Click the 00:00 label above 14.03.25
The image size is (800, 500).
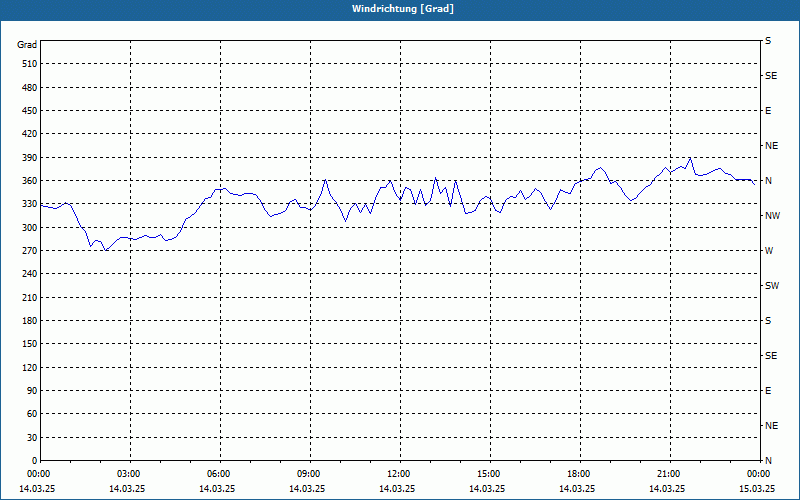pos(38,474)
